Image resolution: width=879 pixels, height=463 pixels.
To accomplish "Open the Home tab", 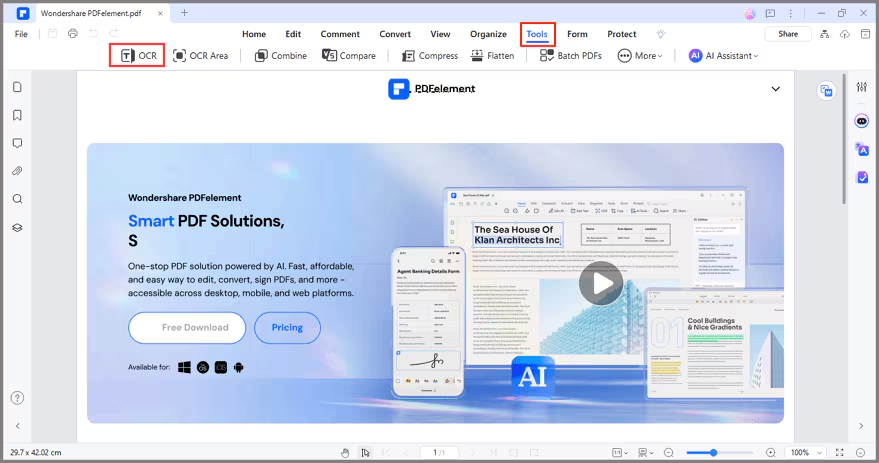I will [x=254, y=34].
